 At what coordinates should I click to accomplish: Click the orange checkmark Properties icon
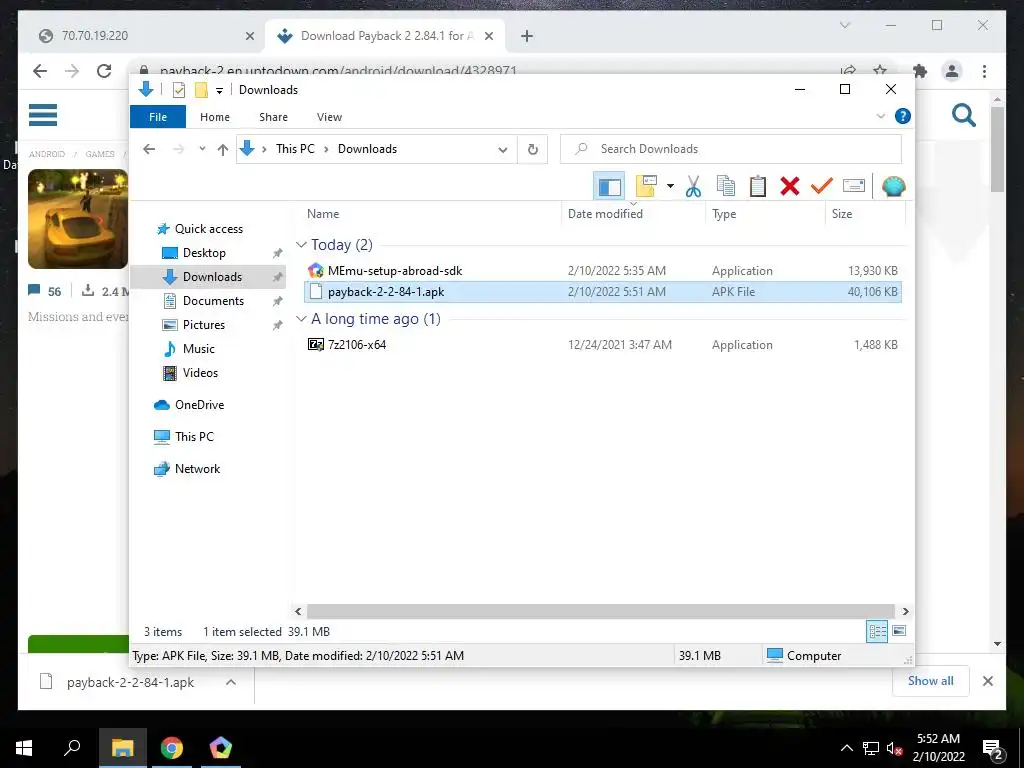click(822, 187)
